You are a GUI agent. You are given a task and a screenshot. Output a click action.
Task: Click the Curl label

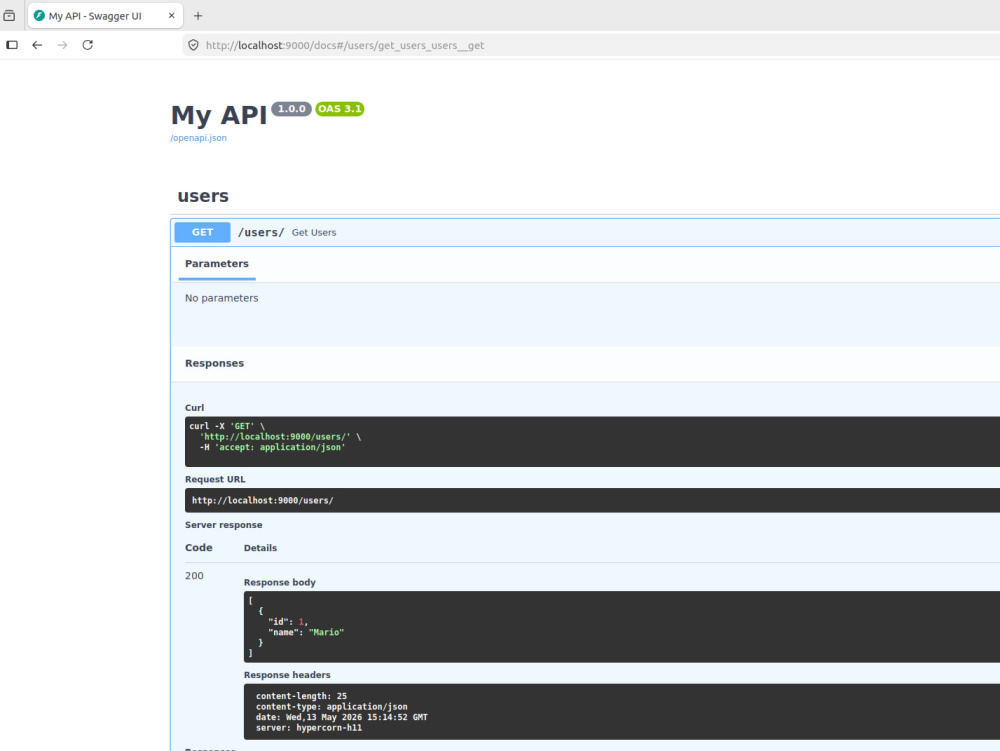click(195, 408)
